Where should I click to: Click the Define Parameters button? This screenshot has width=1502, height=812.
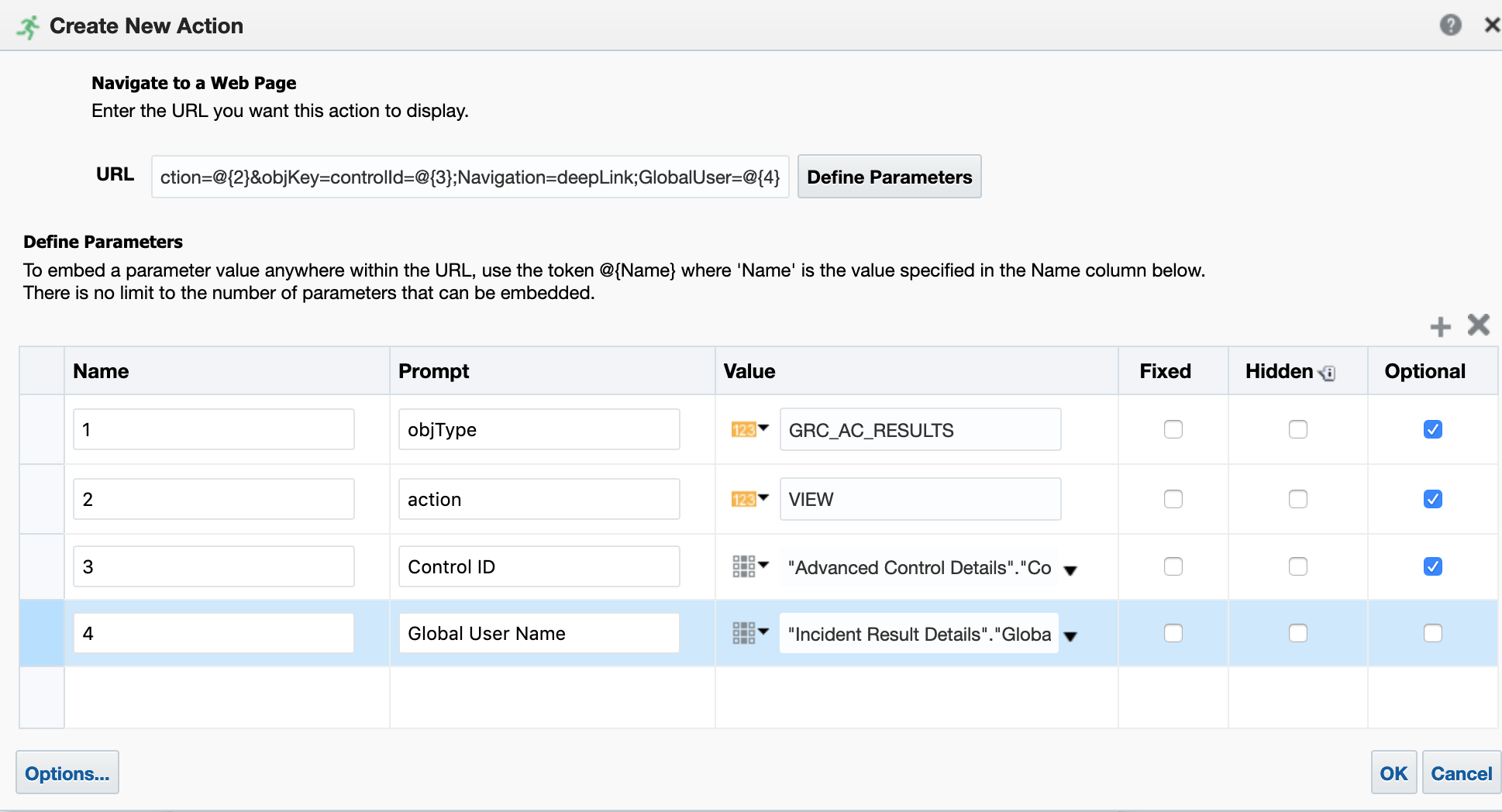[x=889, y=177]
